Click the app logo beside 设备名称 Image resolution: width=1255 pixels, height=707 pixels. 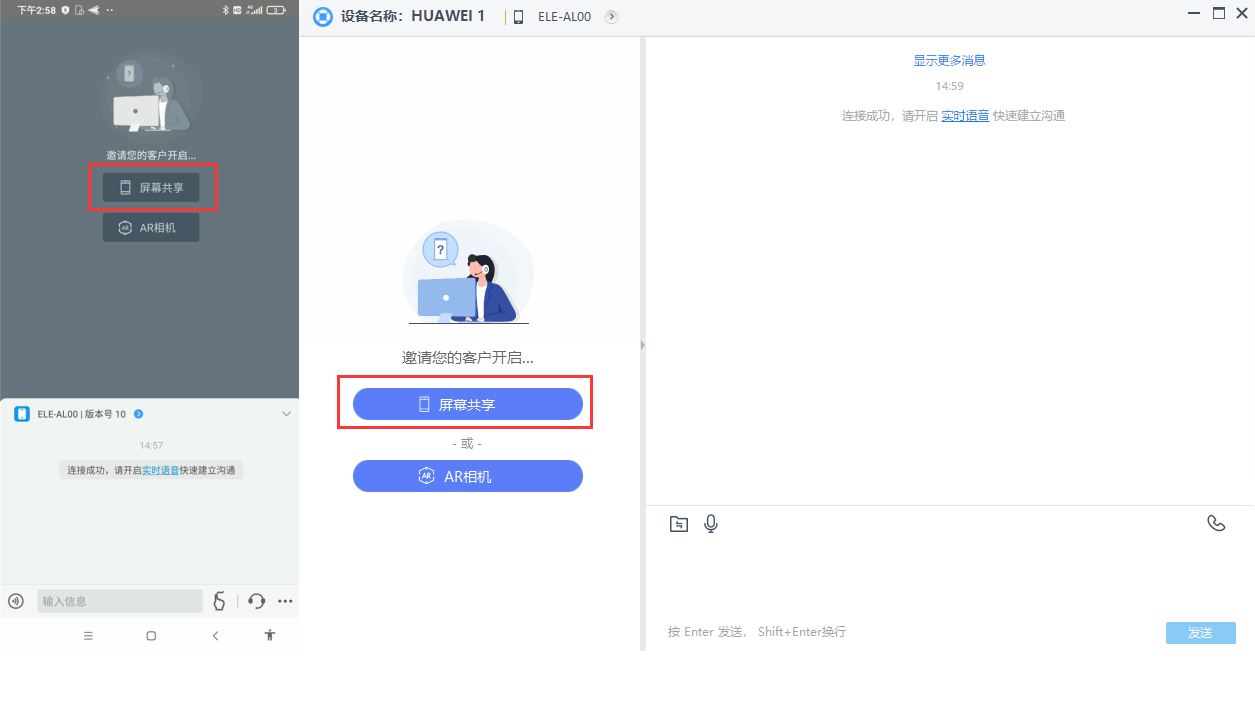(x=322, y=17)
